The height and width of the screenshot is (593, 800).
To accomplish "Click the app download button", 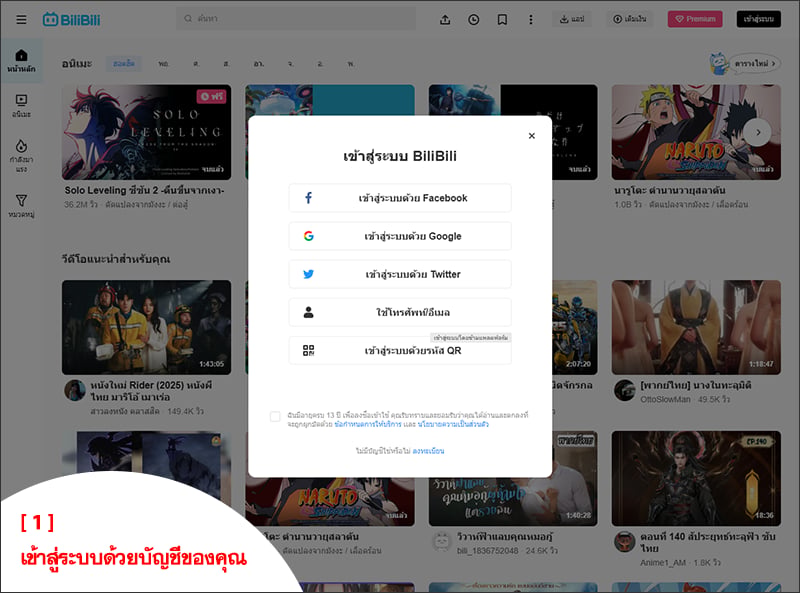I will pyautogui.click(x=572, y=19).
